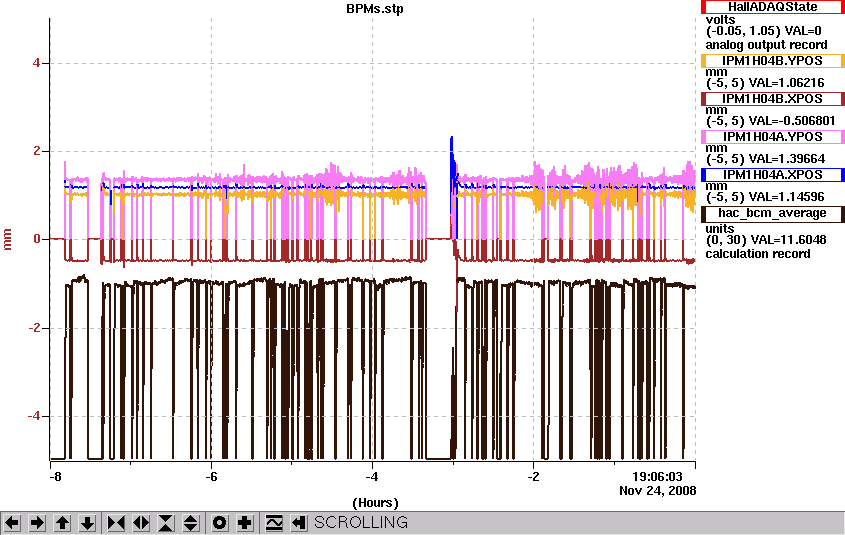The height and width of the screenshot is (535, 845).
Task: Expand vertical axis with up-down triangles icon
Action: tap(191, 523)
